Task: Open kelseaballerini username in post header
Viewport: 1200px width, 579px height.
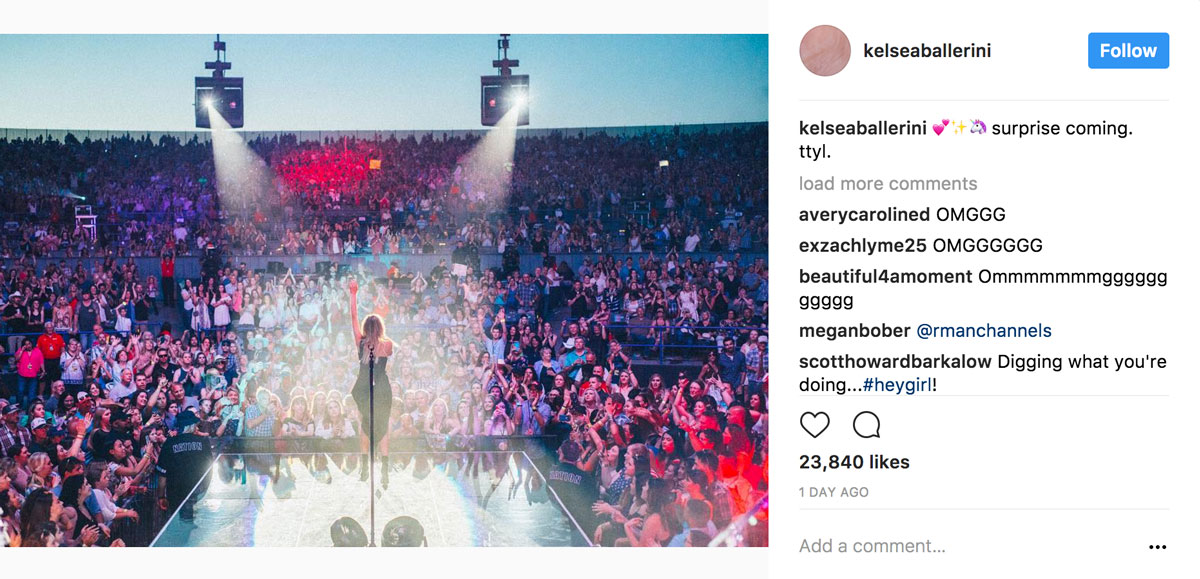Action: click(927, 51)
